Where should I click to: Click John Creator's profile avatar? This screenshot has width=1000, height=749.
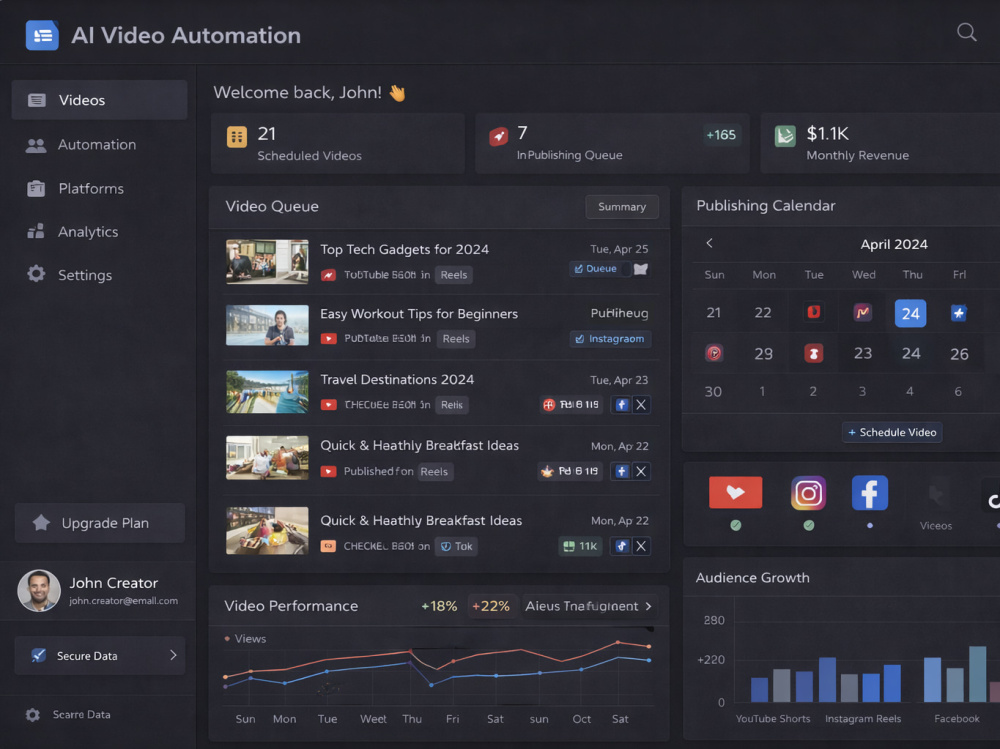[x=39, y=591]
